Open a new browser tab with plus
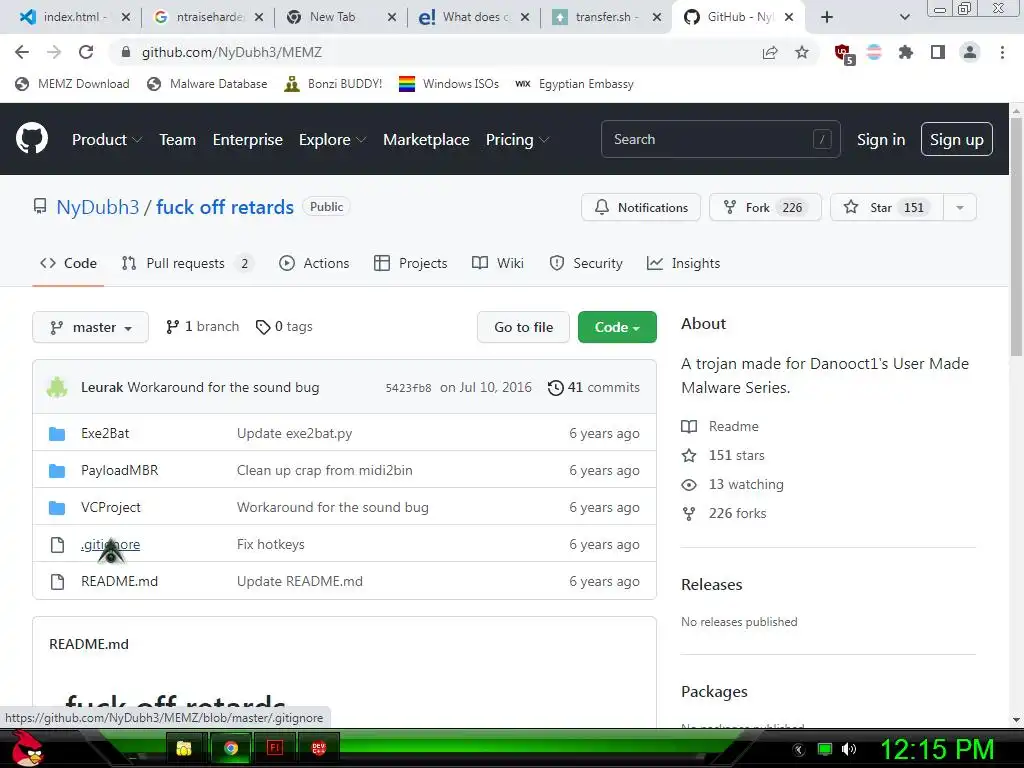This screenshot has height=768, width=1024. coord(827,17)
